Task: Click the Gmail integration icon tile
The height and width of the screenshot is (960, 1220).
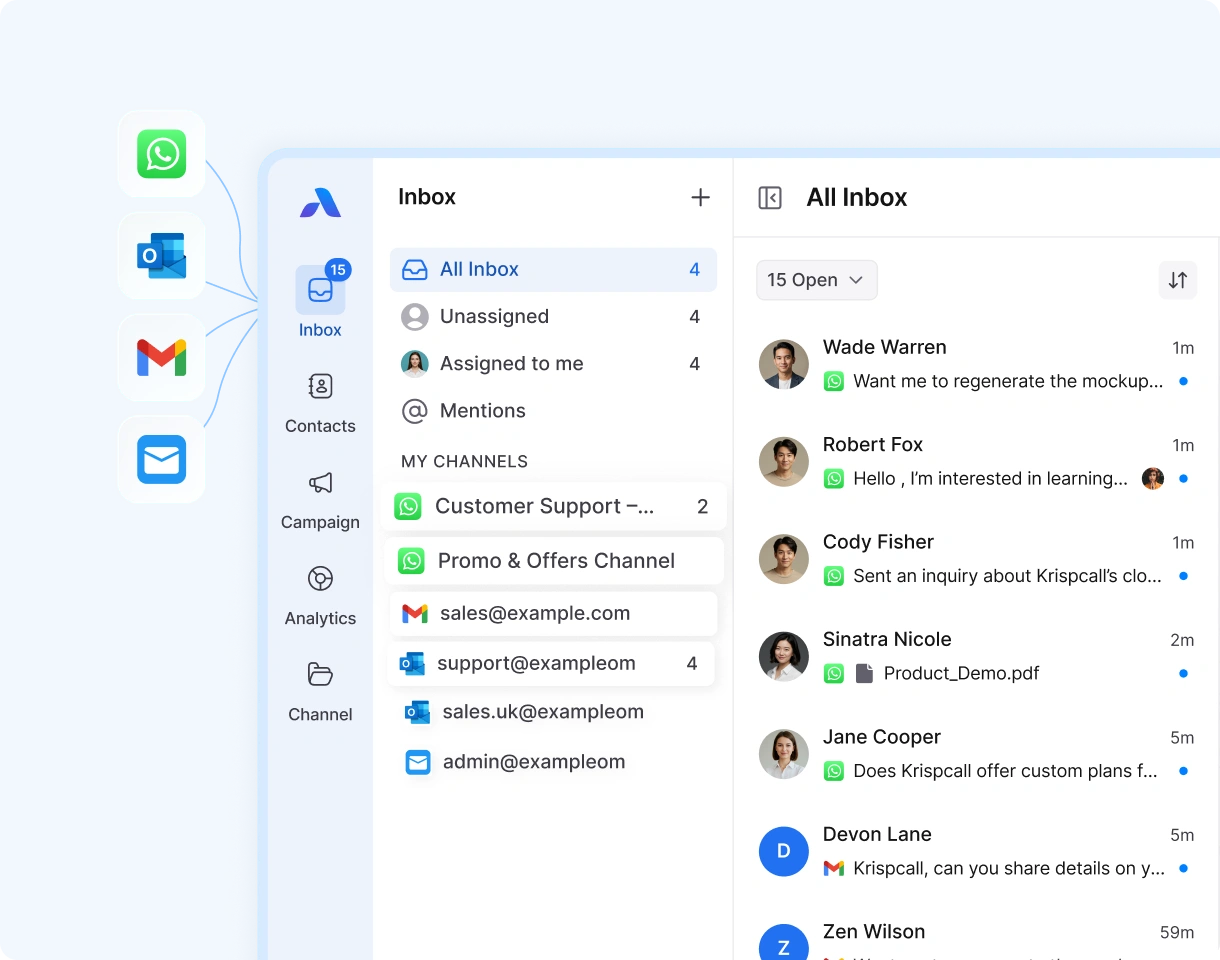Action: (x=161, y=358)
